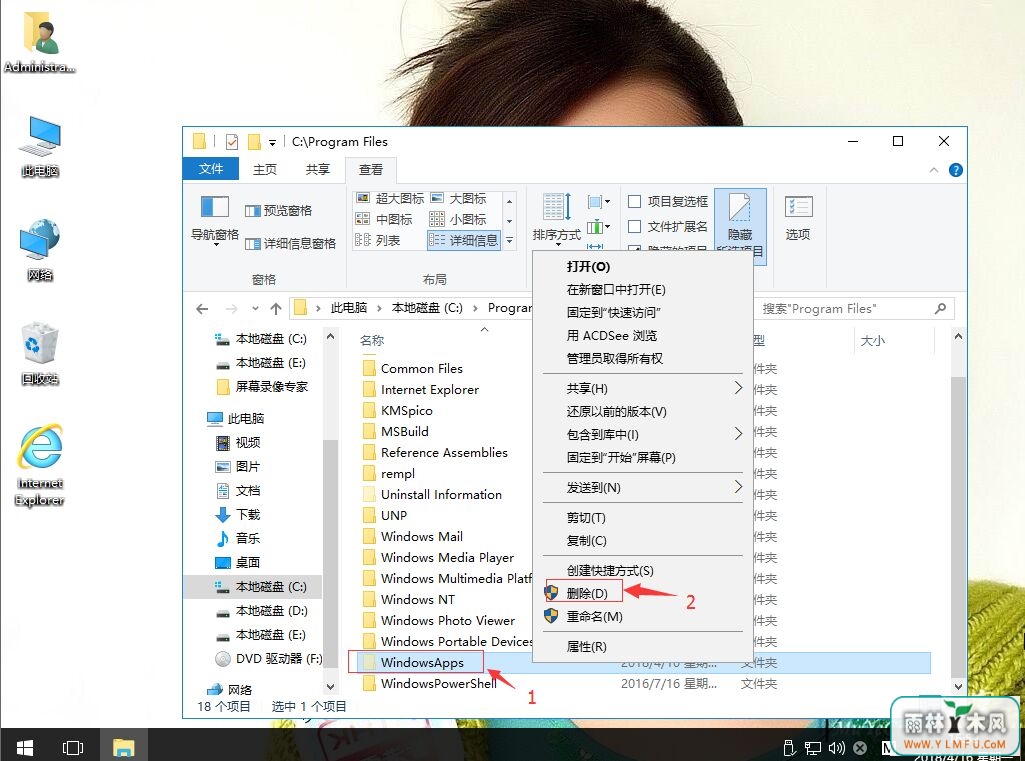
Task: Select 屏幕录像专家 in the navigation pane
Action: click(x=262, y=386)
